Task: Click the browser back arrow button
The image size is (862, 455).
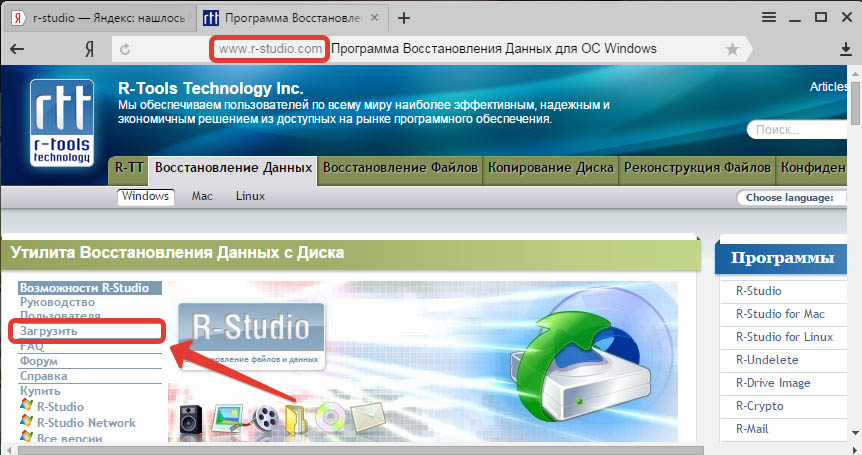Action: 18,48
